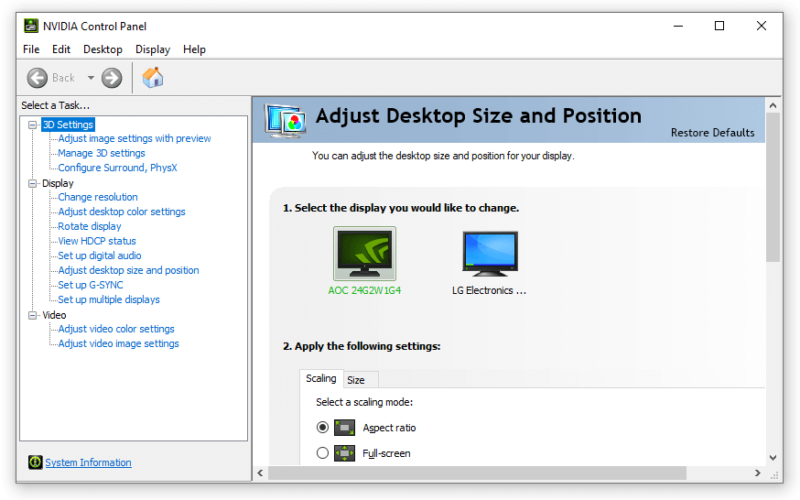Screen dimensions: 800x500
Task: Click the horizontal scrollbar right arrow
Action: point(758,473)
